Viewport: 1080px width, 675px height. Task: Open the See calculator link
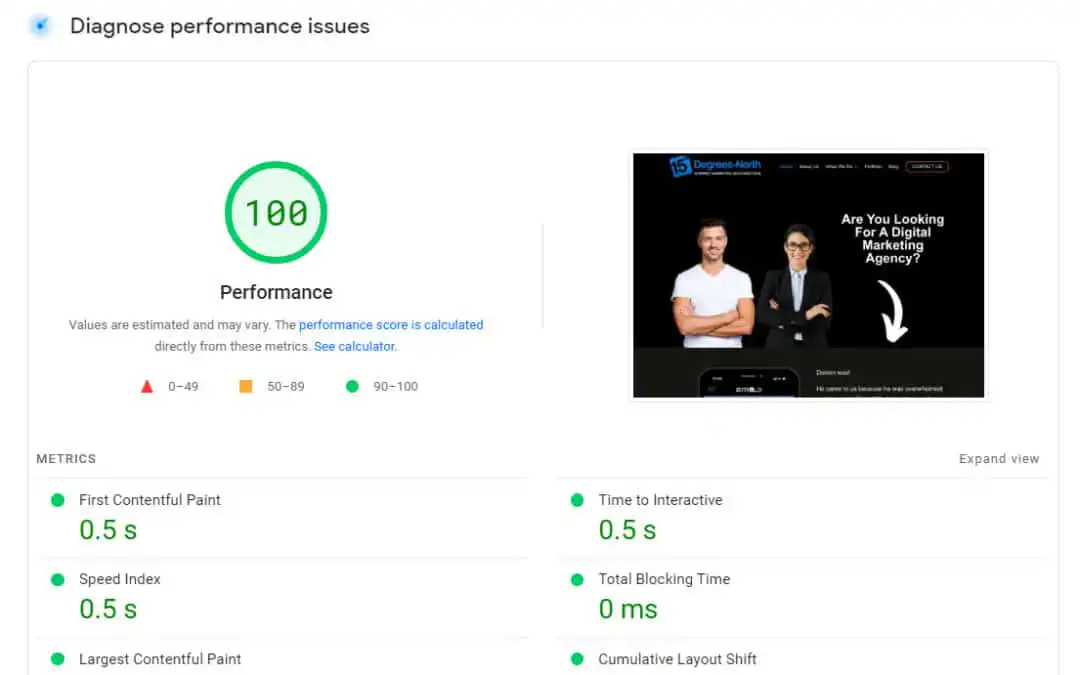[x=355, y=346]
